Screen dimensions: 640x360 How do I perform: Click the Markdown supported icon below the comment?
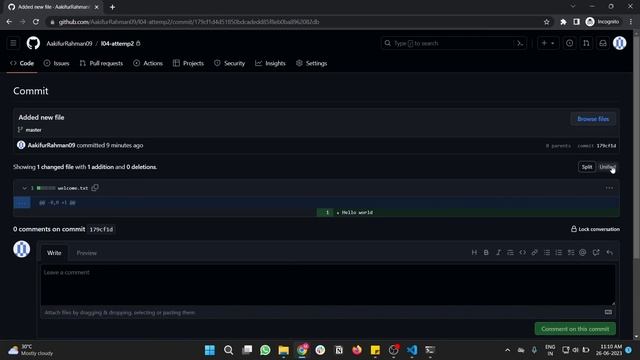(x=608, y=312)
